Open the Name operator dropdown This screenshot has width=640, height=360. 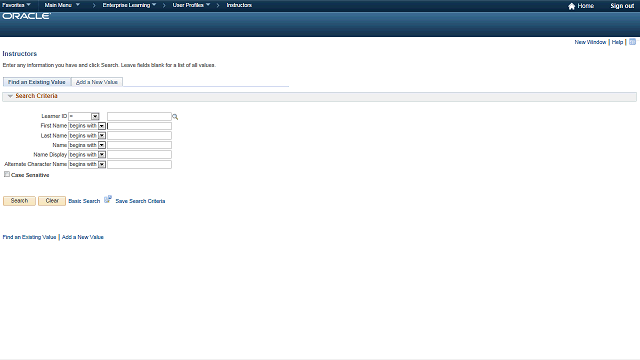tap(87, 145)
